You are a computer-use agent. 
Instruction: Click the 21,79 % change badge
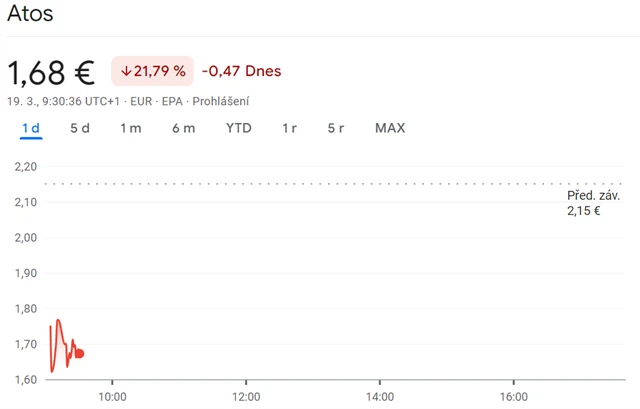click(152, 71)
